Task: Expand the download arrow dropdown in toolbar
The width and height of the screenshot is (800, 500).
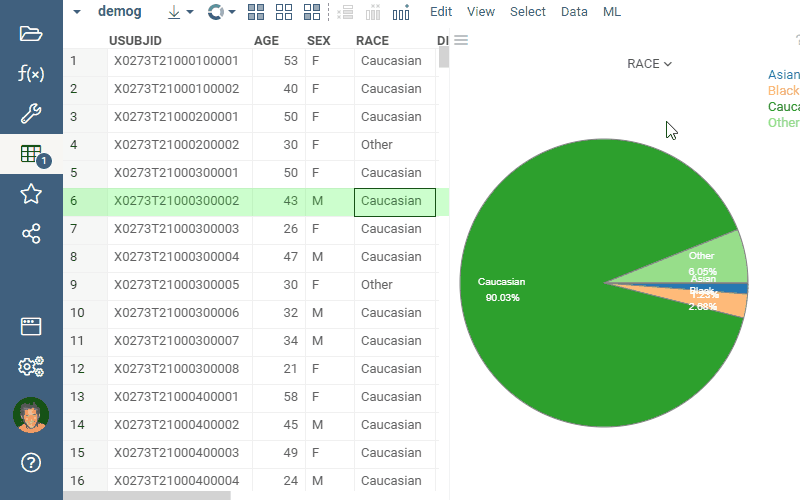Action: pyautogui.click(x=180, y=12)
